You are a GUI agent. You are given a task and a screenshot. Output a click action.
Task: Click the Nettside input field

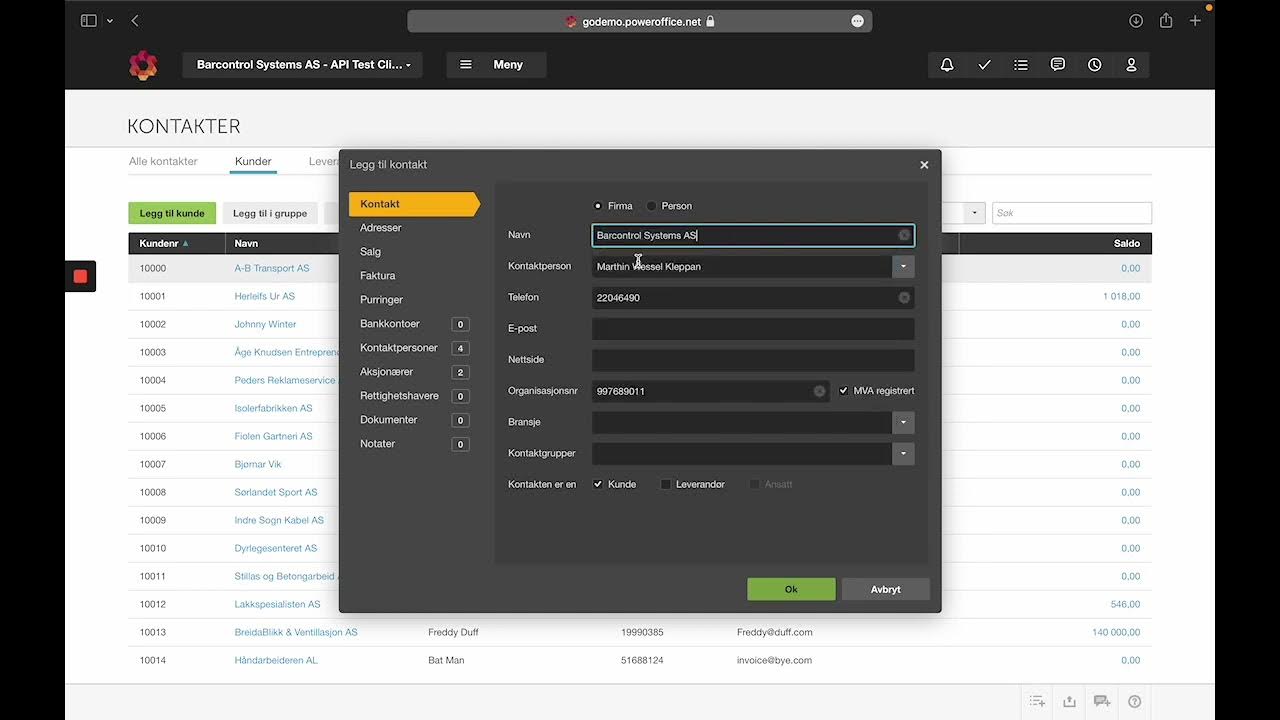753,360
